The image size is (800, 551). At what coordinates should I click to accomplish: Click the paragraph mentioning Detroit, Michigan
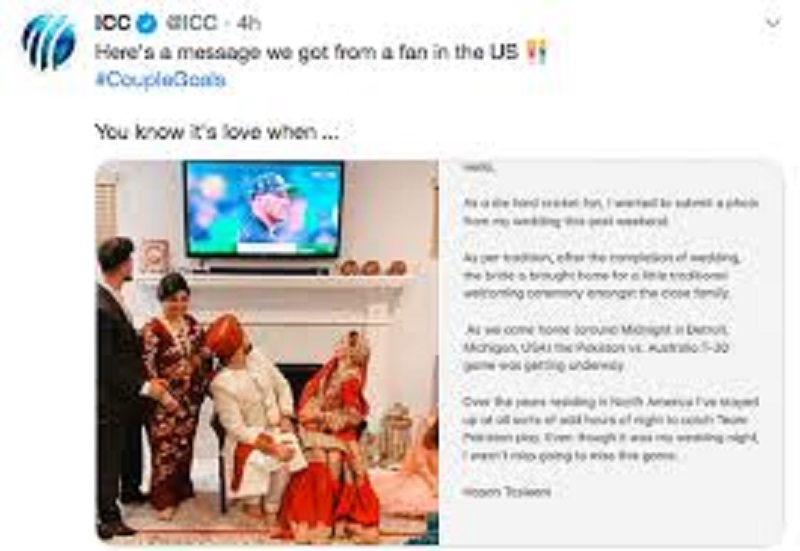595,347
